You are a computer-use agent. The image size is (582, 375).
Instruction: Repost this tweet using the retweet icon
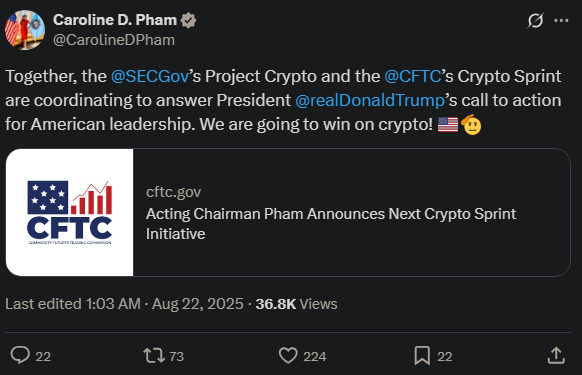click(154, 355)
